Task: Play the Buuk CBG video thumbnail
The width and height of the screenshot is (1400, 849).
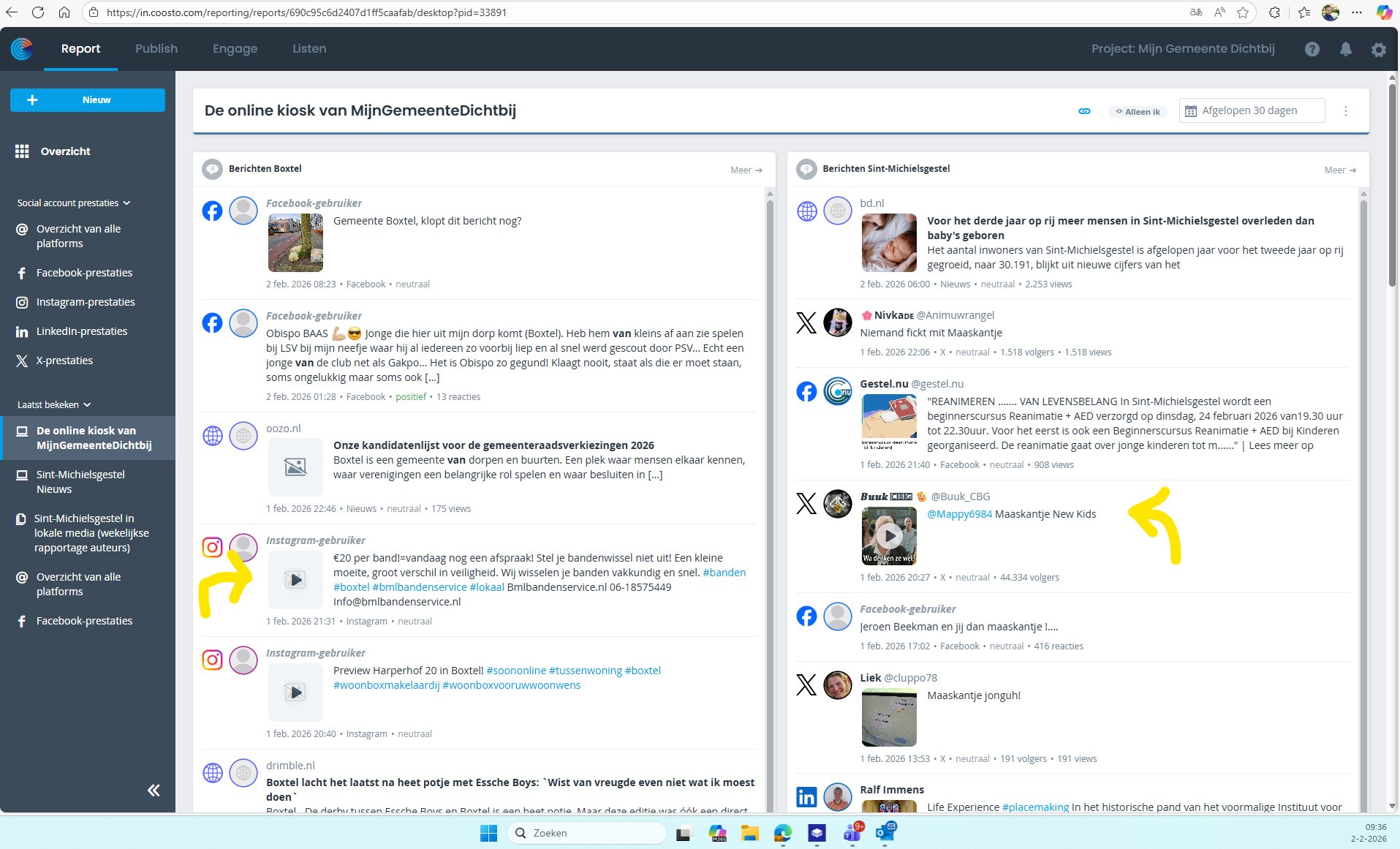Action: click(889, 536)
